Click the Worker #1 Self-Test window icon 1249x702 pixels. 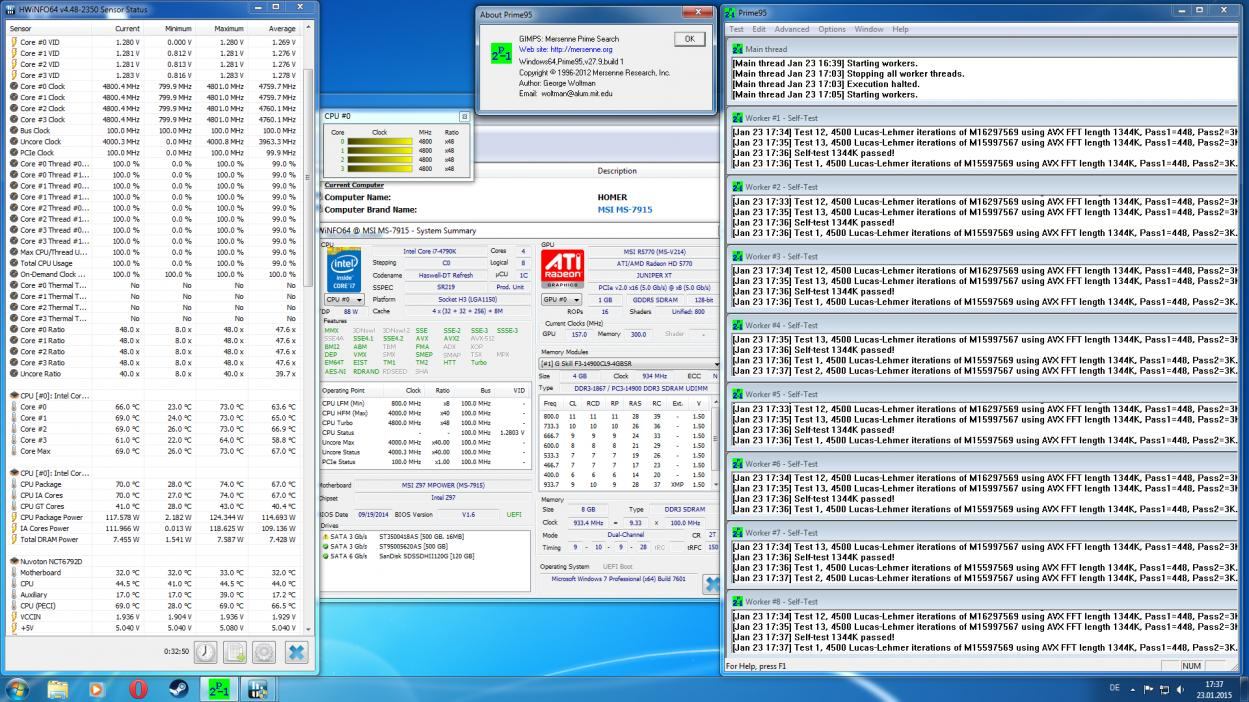(x=737, y=117)
